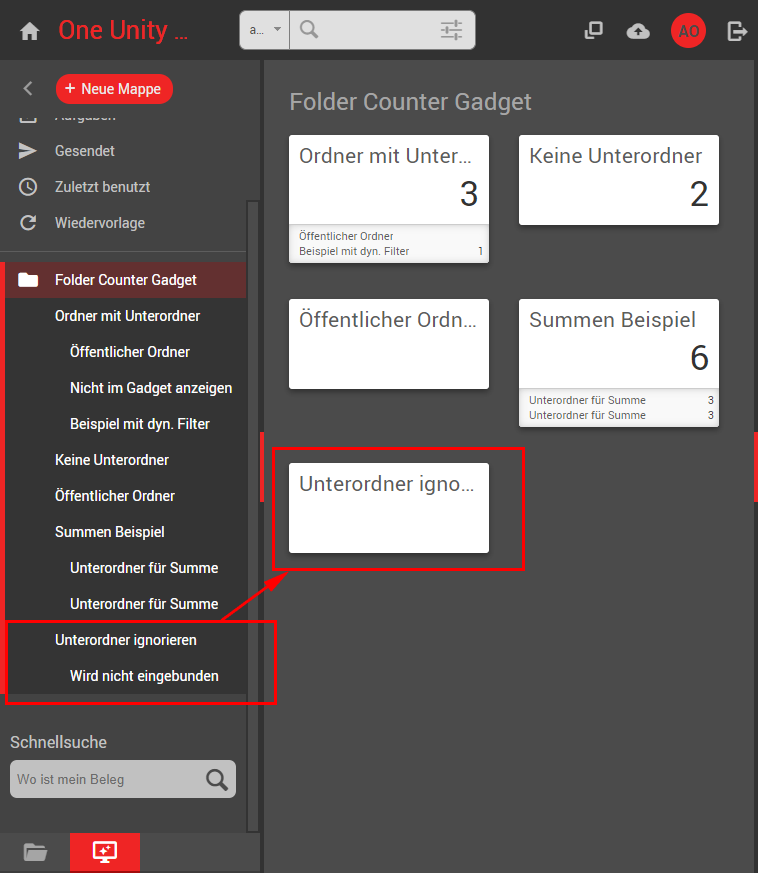
Task: Open the windows overlay icon in header
Action: point(594,31)
